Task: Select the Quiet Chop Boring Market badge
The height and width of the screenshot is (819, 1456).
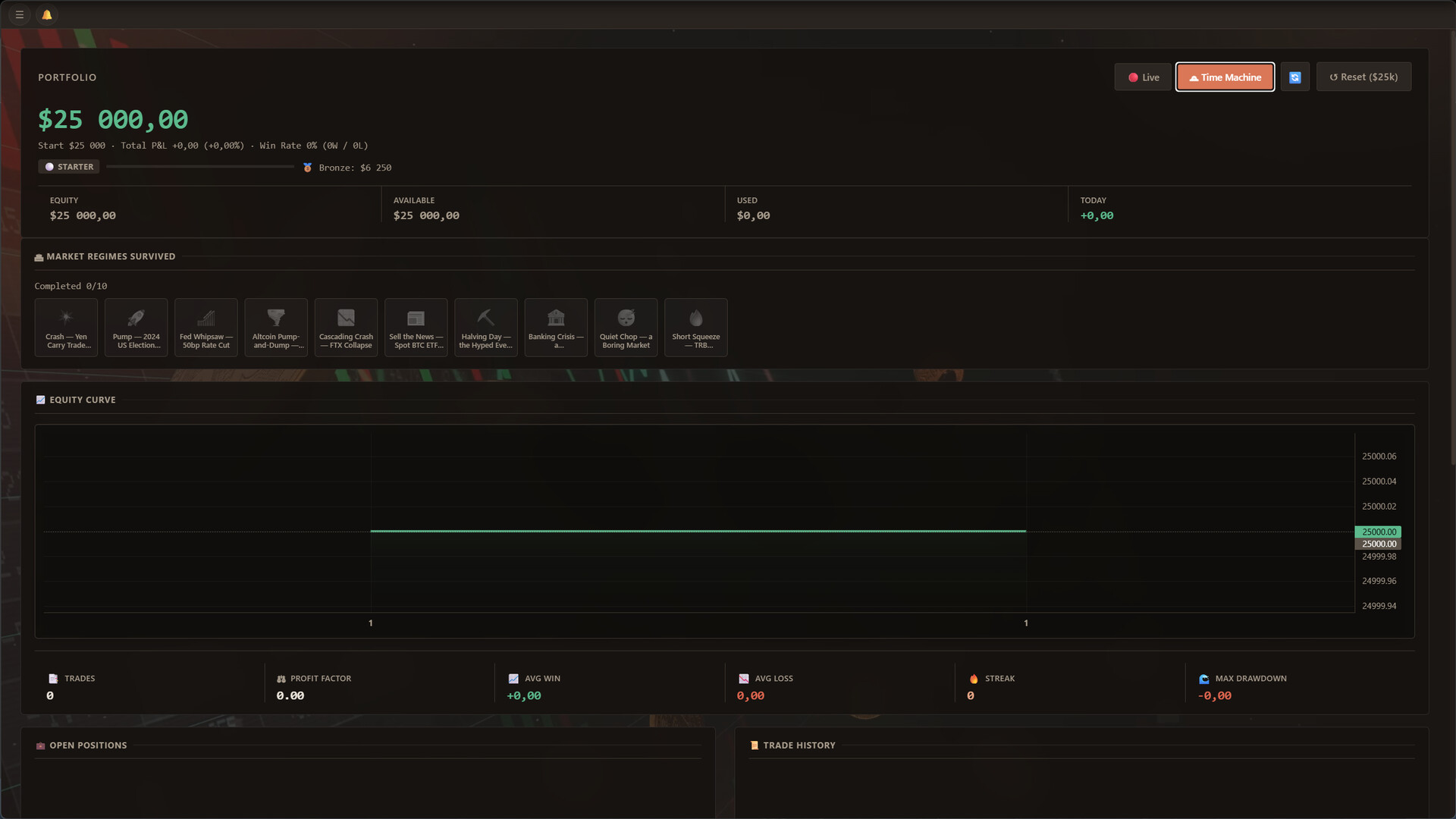Action: (626, 328)
